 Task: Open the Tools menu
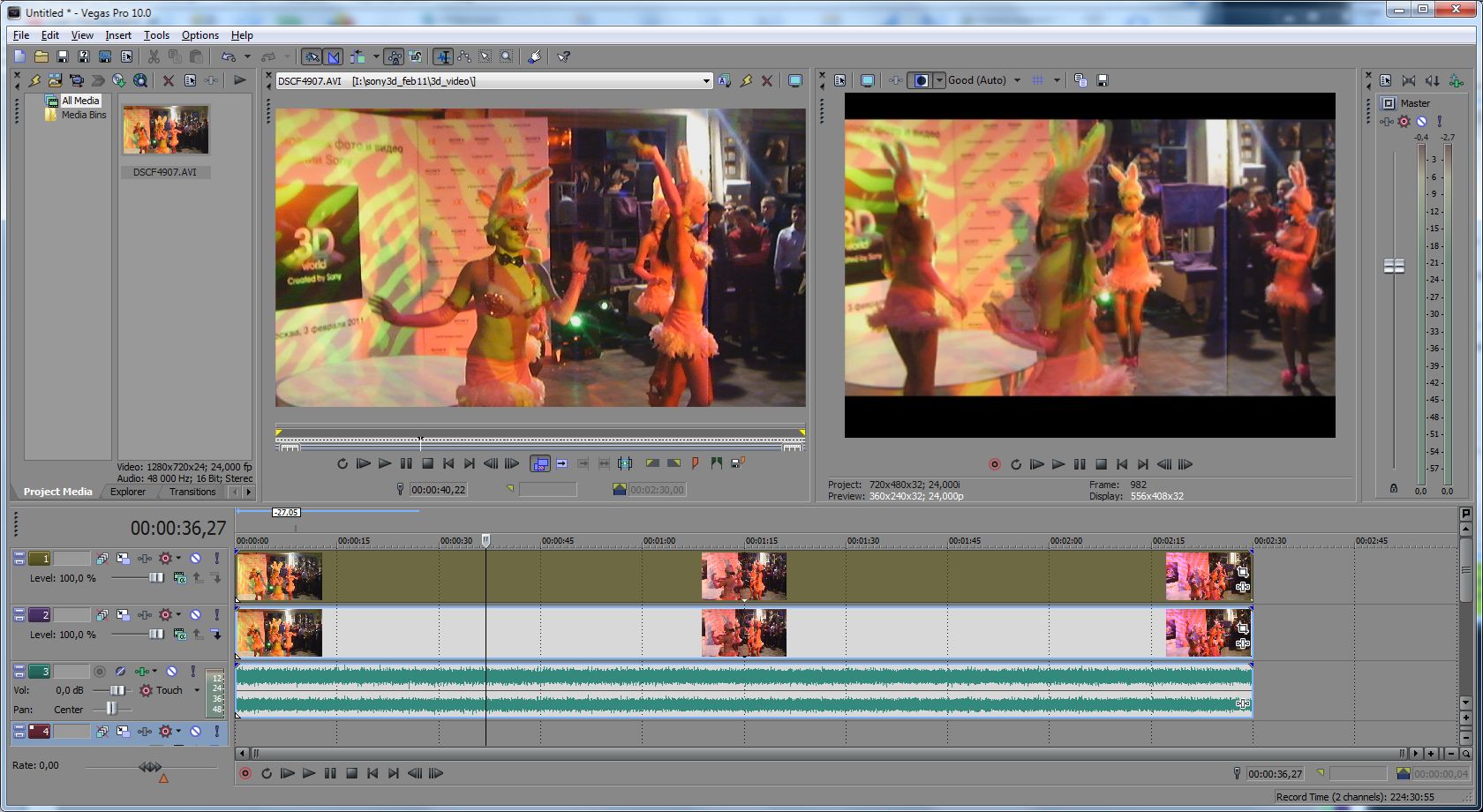tap(156, 35)
